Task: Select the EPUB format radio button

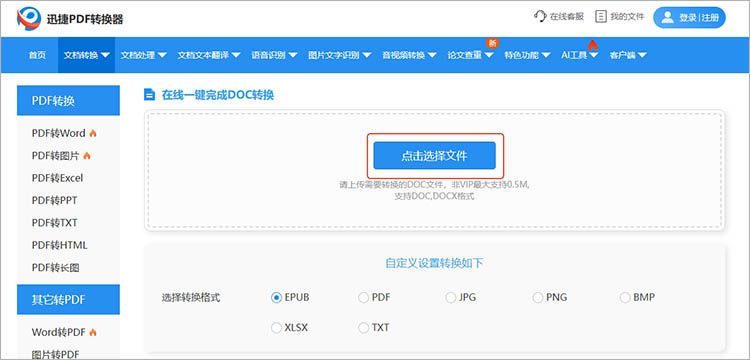Action: pos(276,298)
